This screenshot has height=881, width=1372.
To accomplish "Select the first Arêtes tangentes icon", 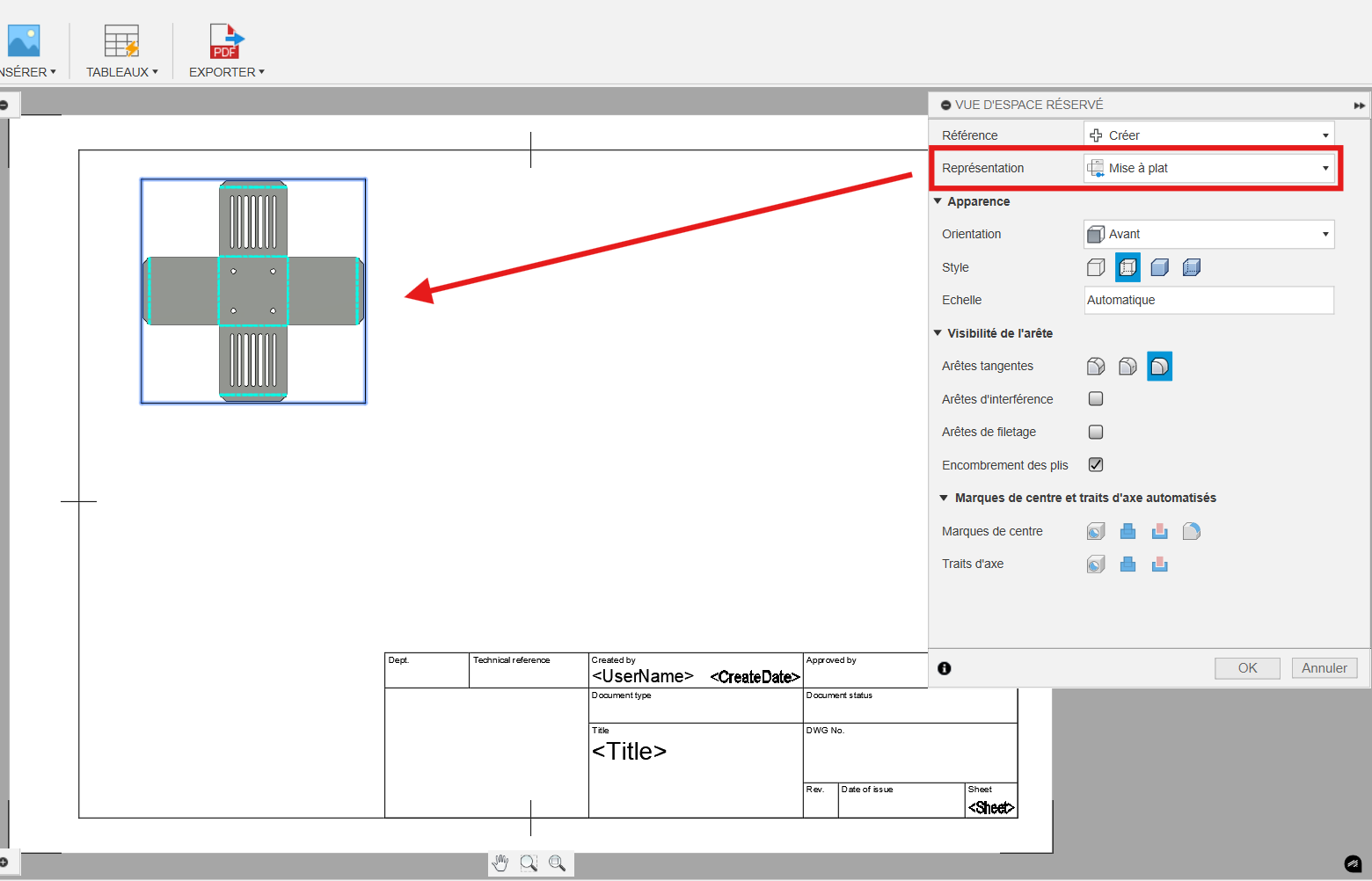I will coord(1096,367).
